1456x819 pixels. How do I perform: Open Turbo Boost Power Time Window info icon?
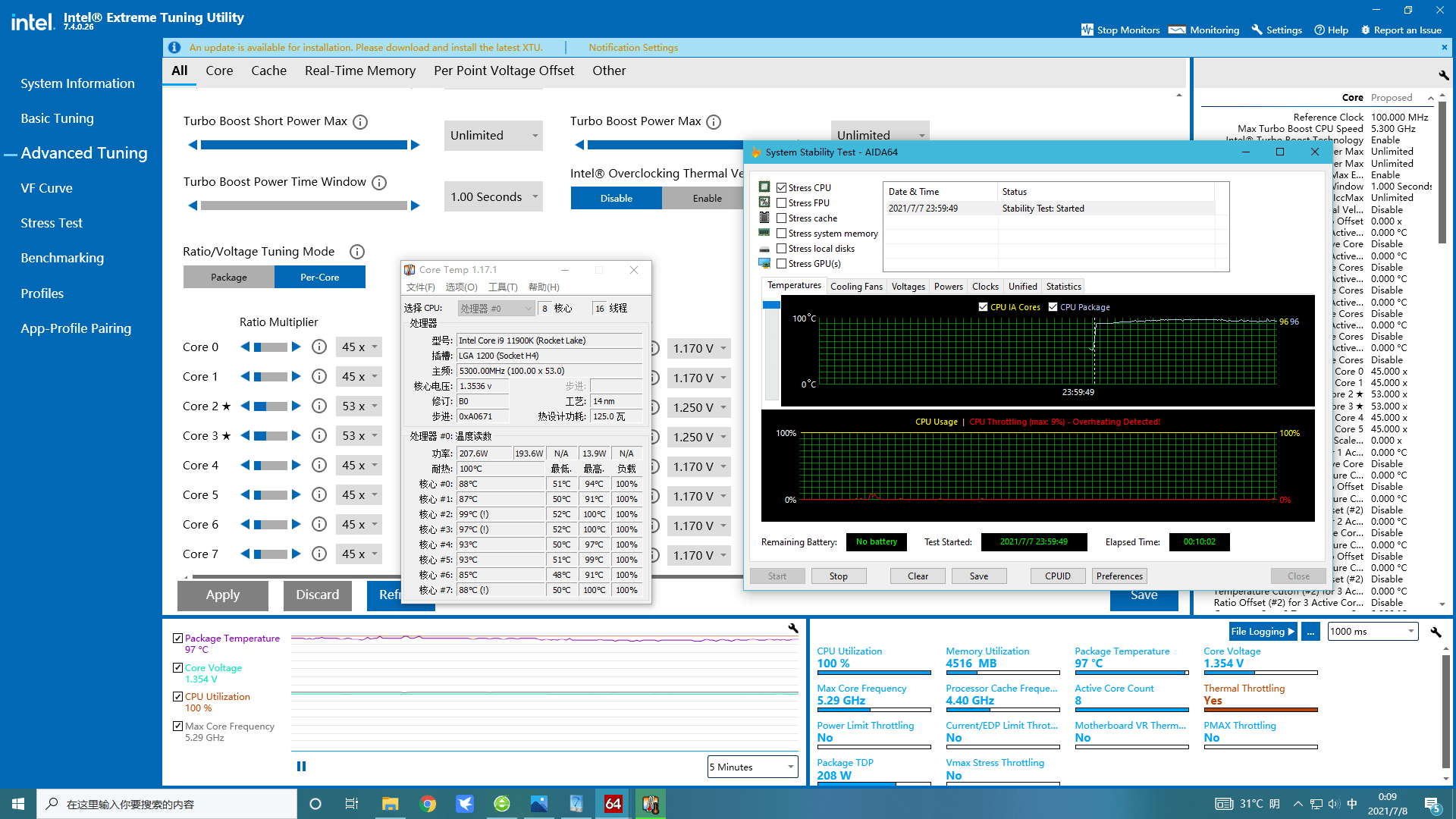pyautogui.click(x=379, y=183)
